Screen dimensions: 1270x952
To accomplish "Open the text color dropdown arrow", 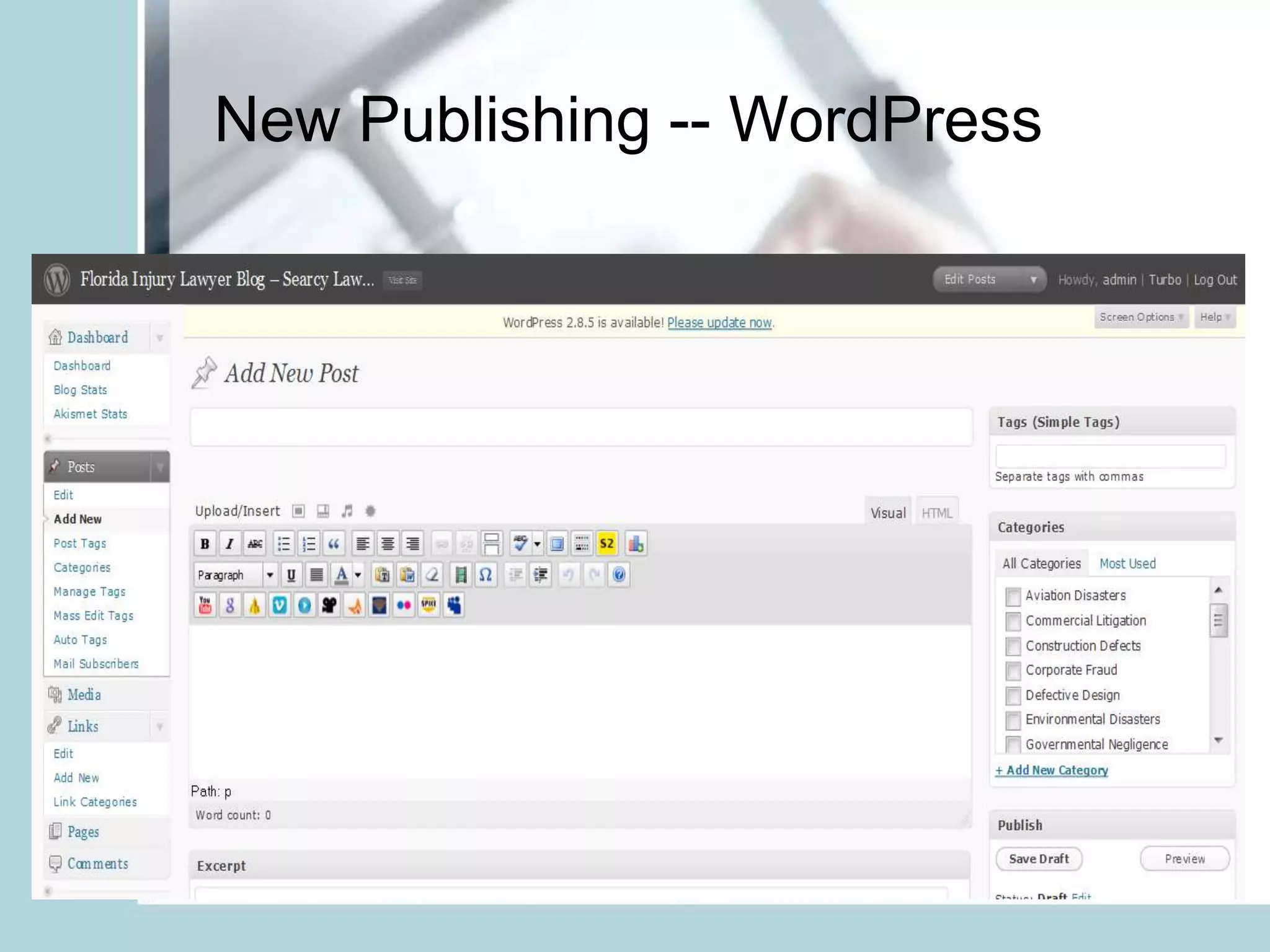I will click(358, 575).
